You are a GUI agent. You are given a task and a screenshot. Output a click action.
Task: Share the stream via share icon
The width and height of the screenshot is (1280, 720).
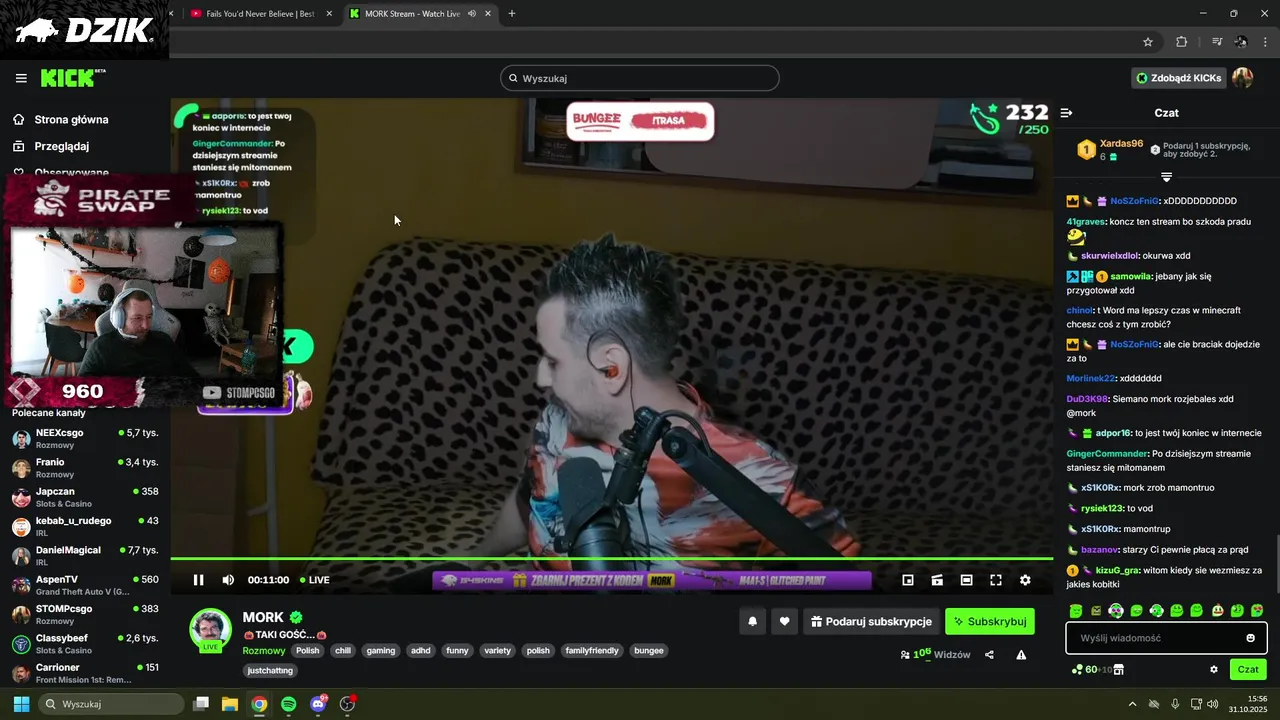pos(989,655)
